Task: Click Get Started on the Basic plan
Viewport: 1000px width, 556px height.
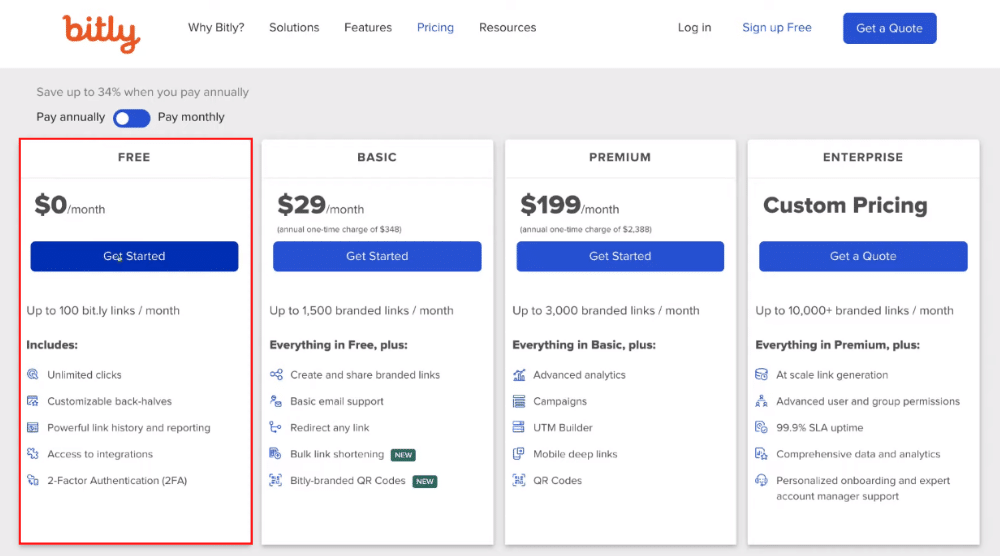Action: tap(377, 256)
